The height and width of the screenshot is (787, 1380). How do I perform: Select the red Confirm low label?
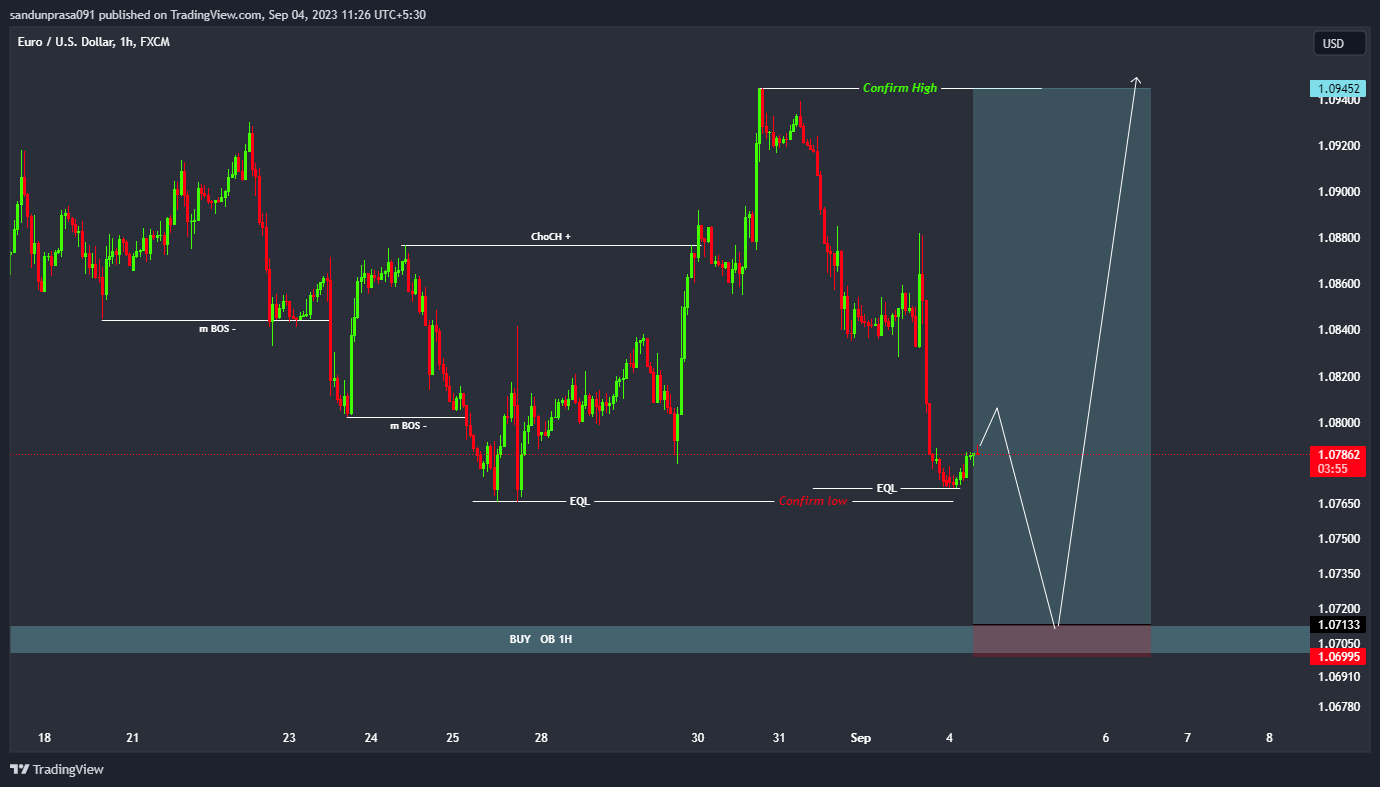813,501
